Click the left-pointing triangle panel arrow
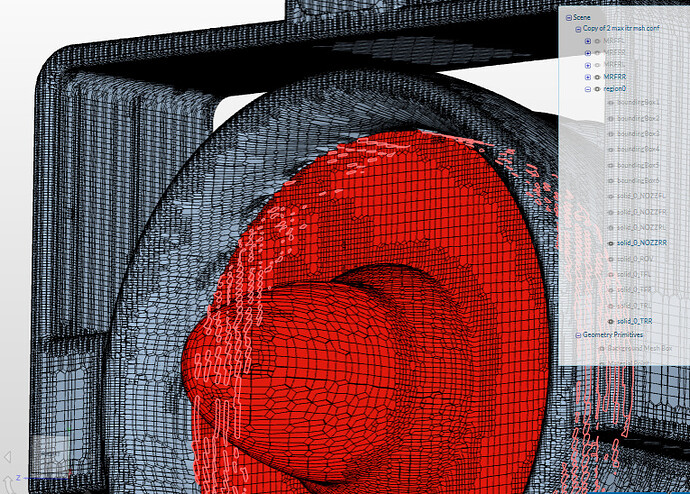 (7, 457)
